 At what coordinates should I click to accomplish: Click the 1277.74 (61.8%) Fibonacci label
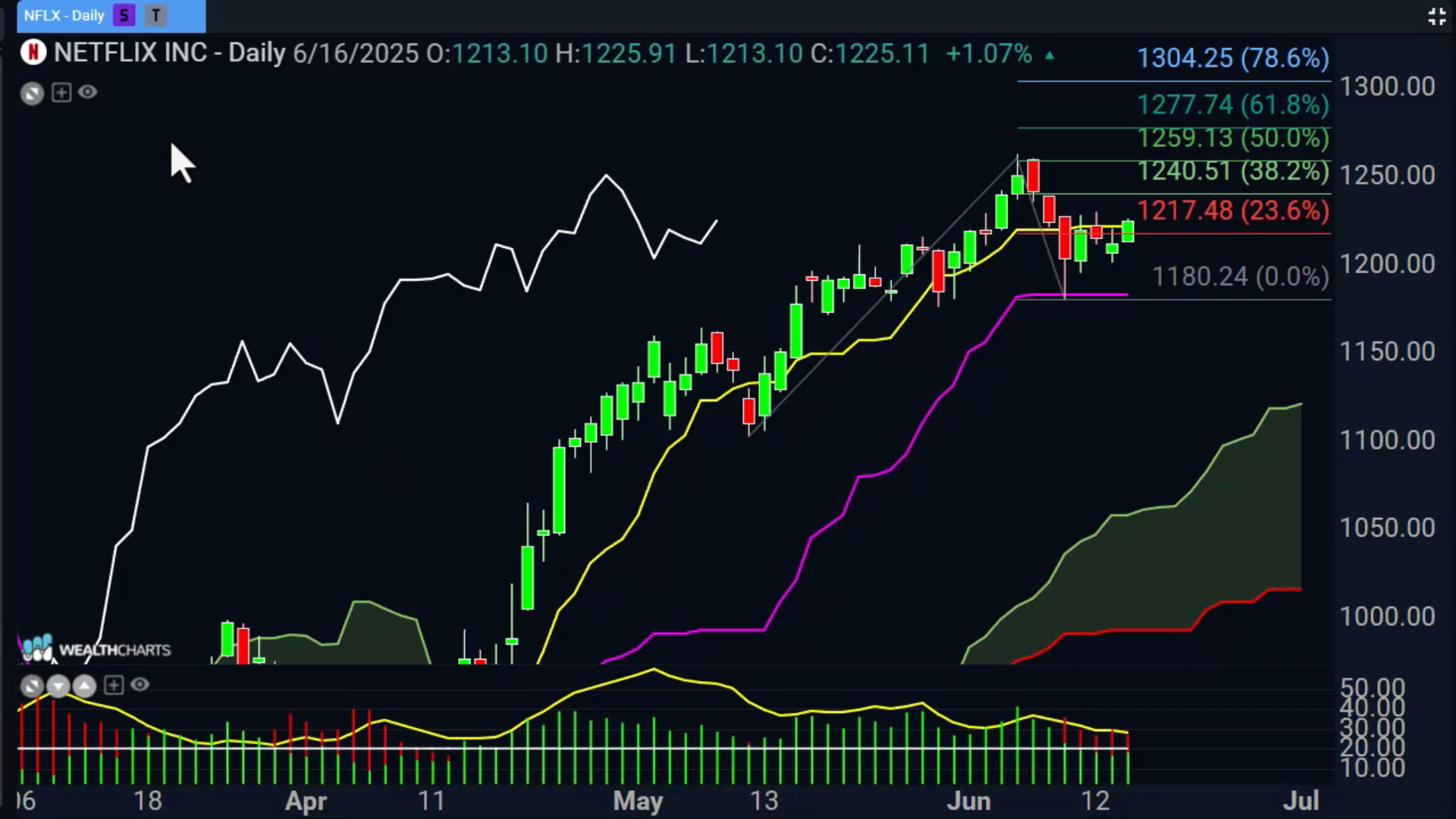click(x=1233, y=105)
